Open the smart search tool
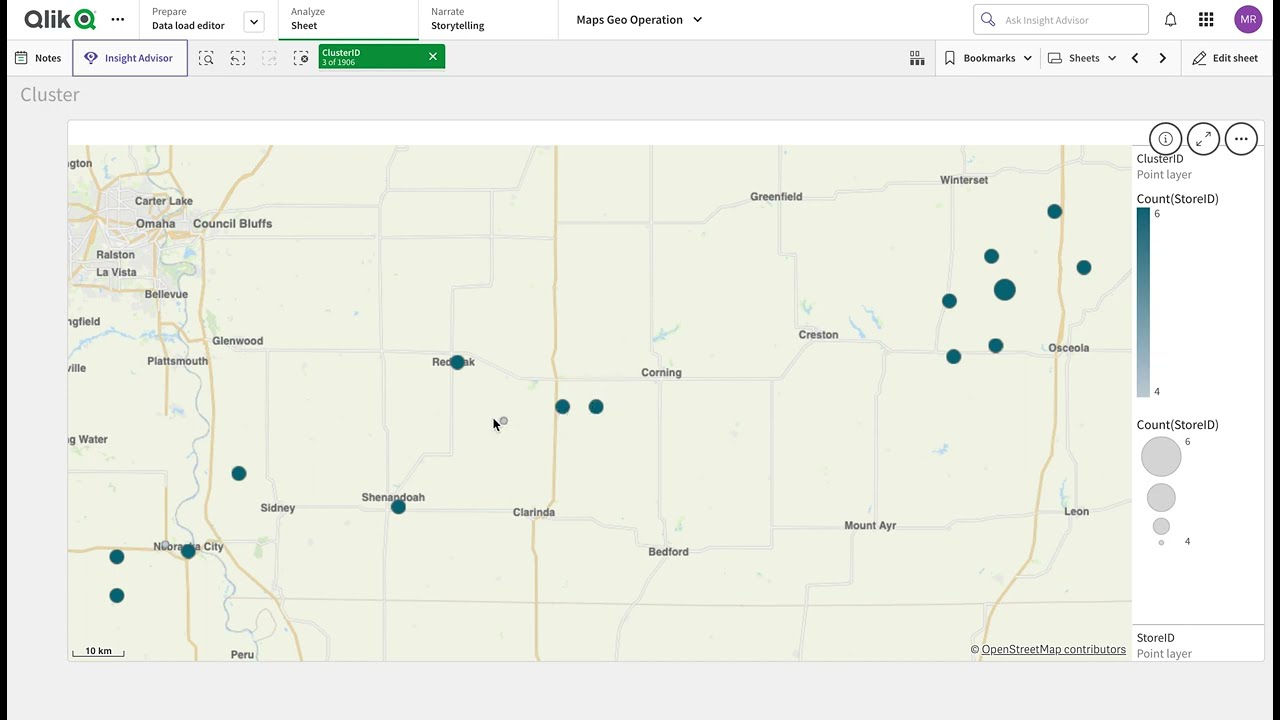Viewport: 1280px width, 720px height. [x=206, y=58]
